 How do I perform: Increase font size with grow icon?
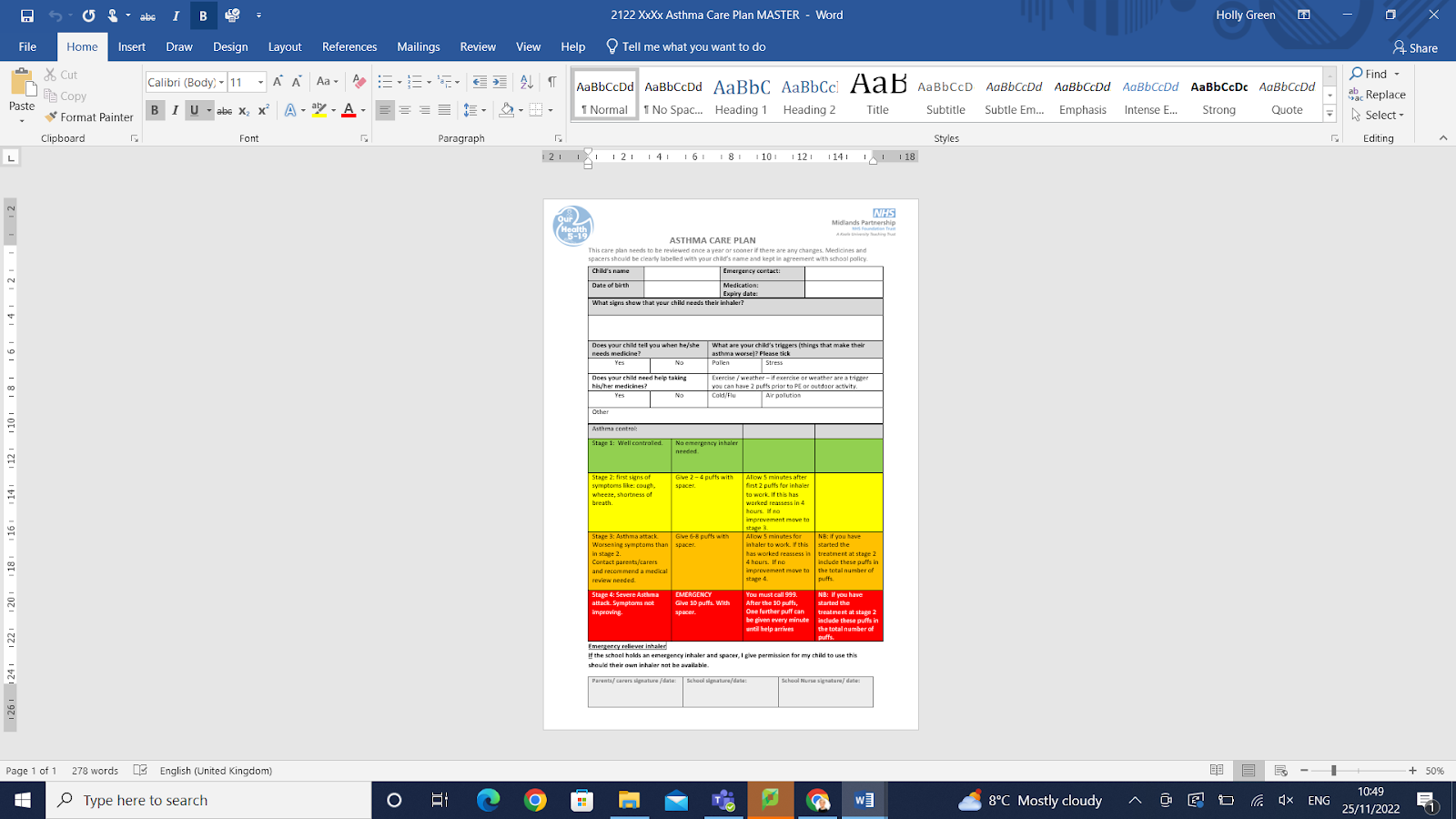[x=278, y=82]
